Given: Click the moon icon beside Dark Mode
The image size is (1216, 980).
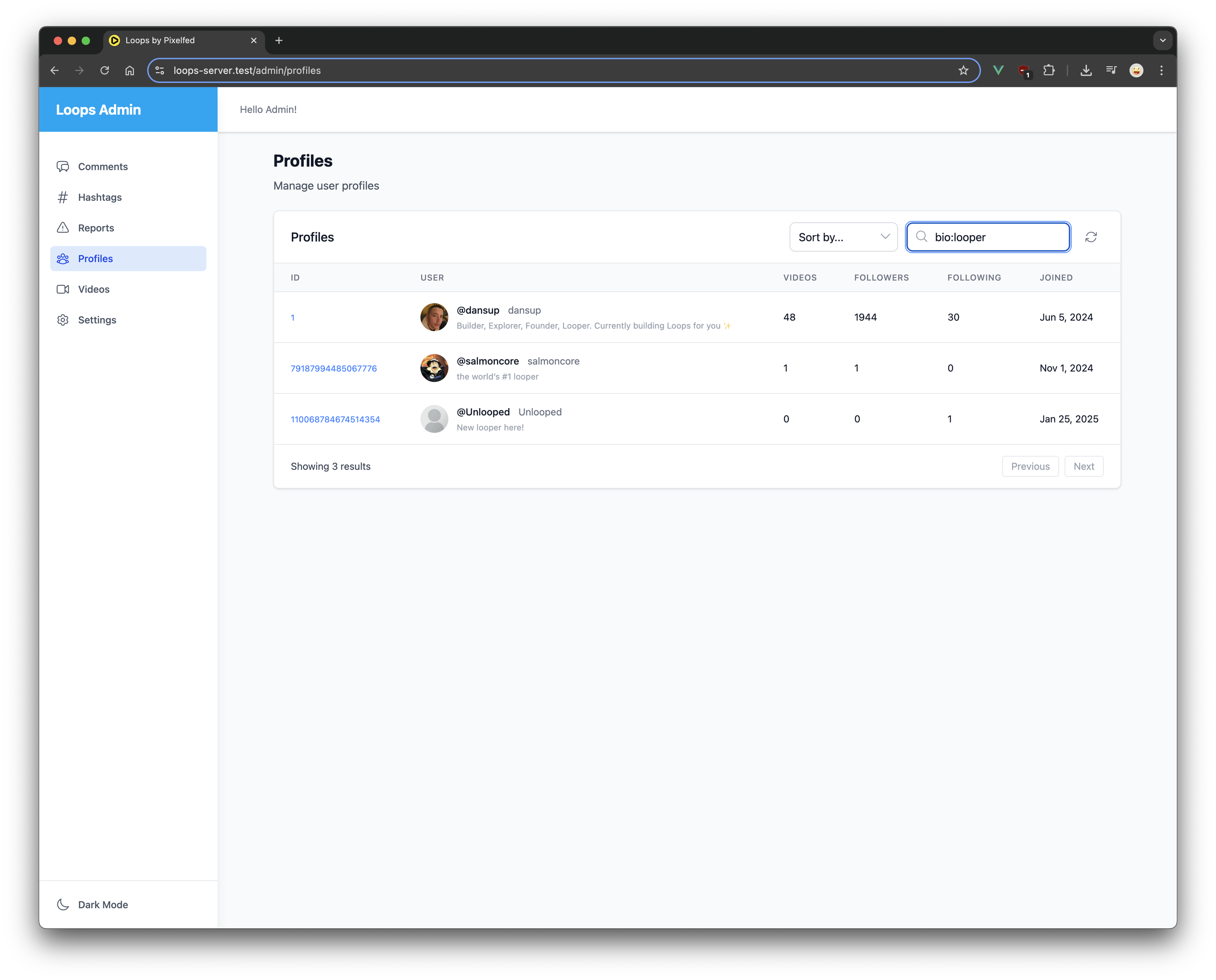Looking at the screenshot, I should pyautogui.click(x=63, y=904).
